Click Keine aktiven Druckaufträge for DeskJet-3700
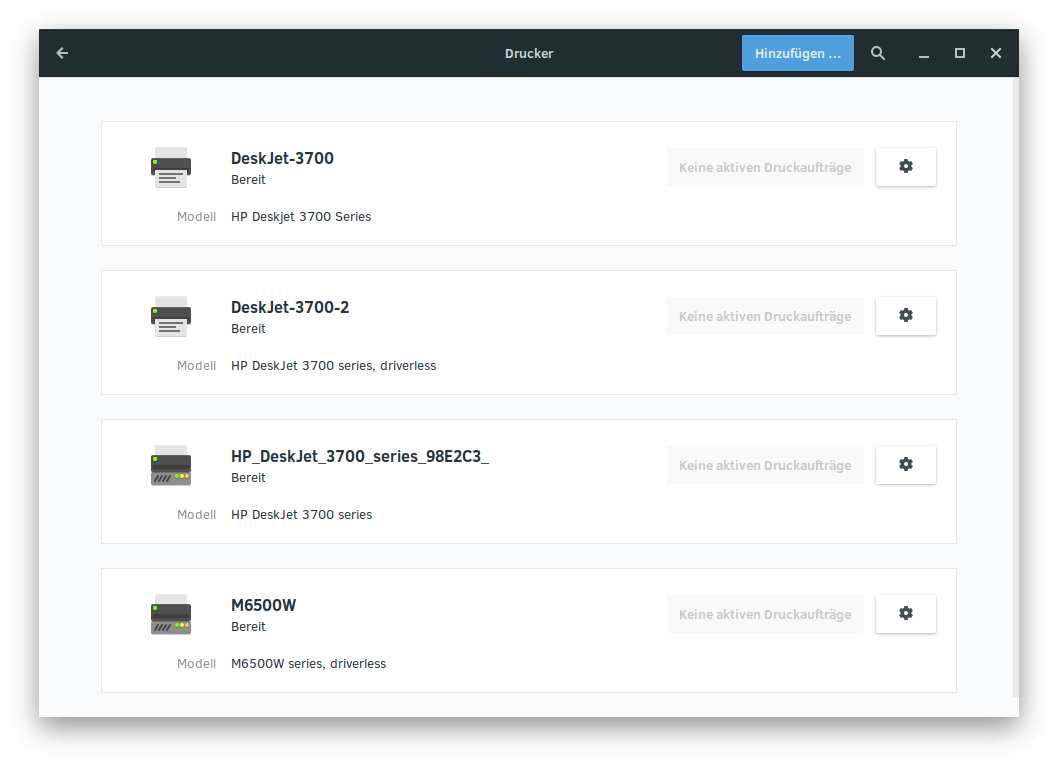The height and width of the screenshot is (766, 1058). (765, 167)
